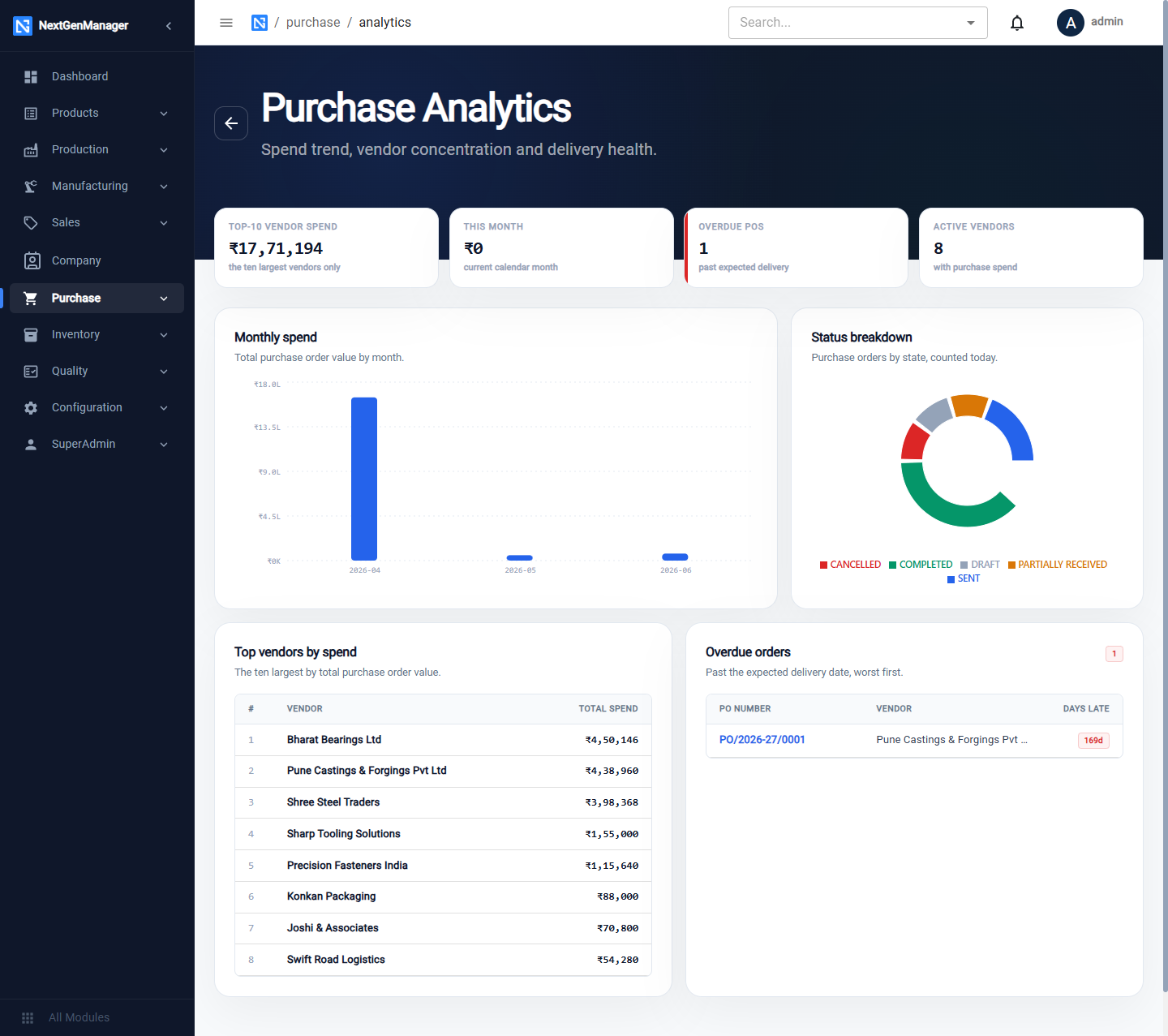
Task: Select the Inventory menu item
Action: (97, 334)
